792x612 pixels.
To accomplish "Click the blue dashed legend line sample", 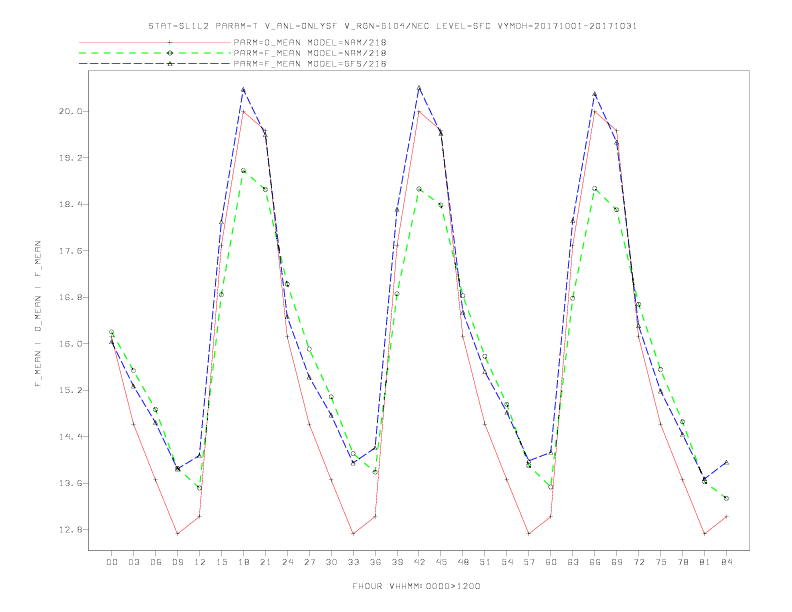I will pos(155,64).
